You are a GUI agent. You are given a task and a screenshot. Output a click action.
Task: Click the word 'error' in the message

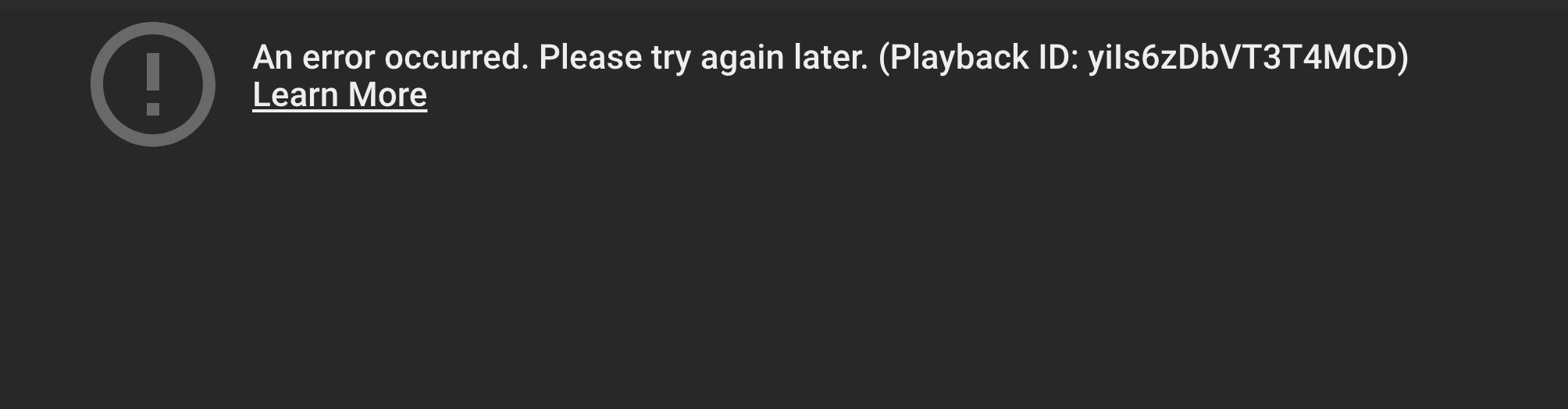pyautogui.click(x=339, y=58)
